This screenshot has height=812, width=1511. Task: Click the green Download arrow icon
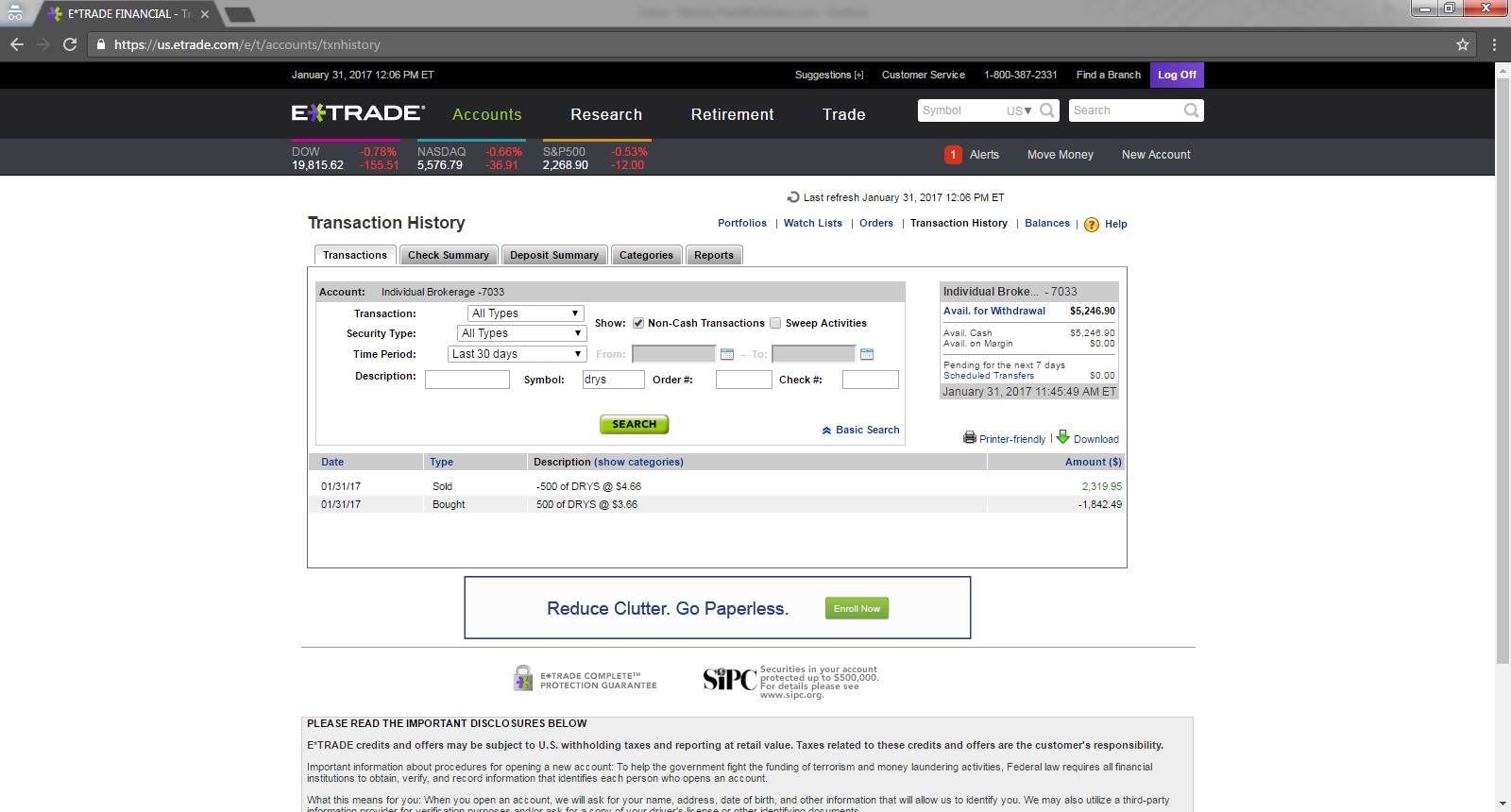(x=1062, y=436)
